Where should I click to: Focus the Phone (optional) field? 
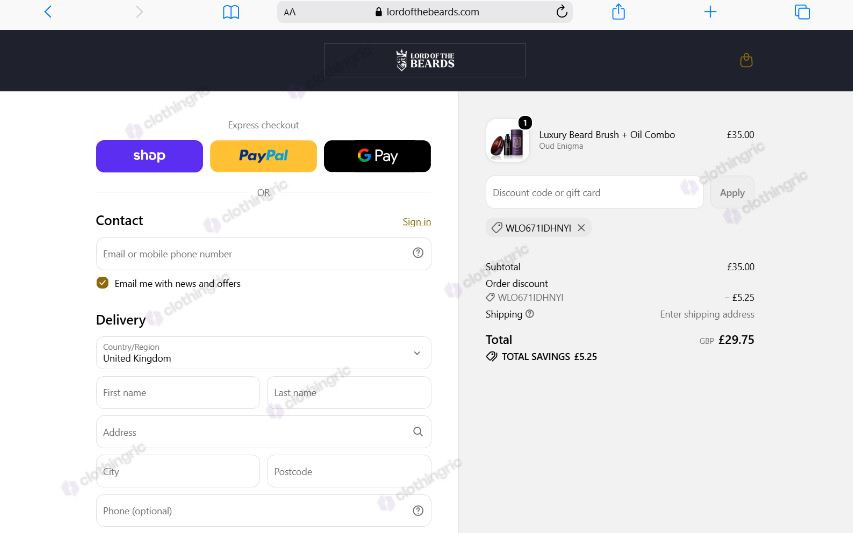coord(264,511)
